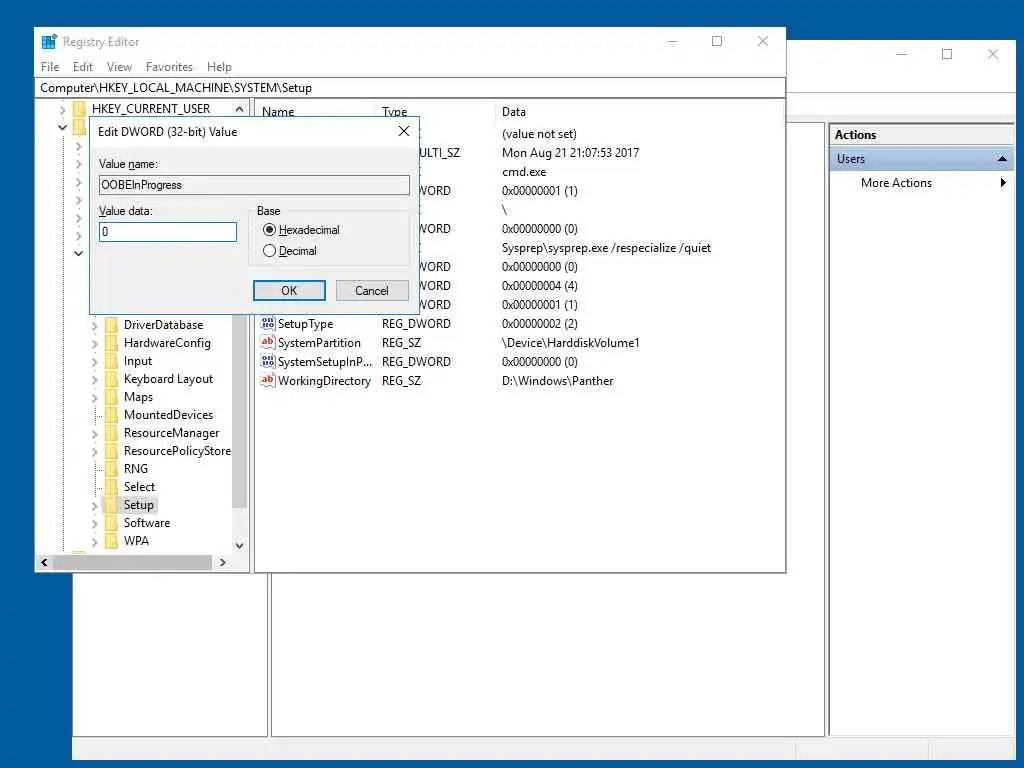Screen dimensions: 1024x768
Task: Open the View menu
Action: click(119, 67)
